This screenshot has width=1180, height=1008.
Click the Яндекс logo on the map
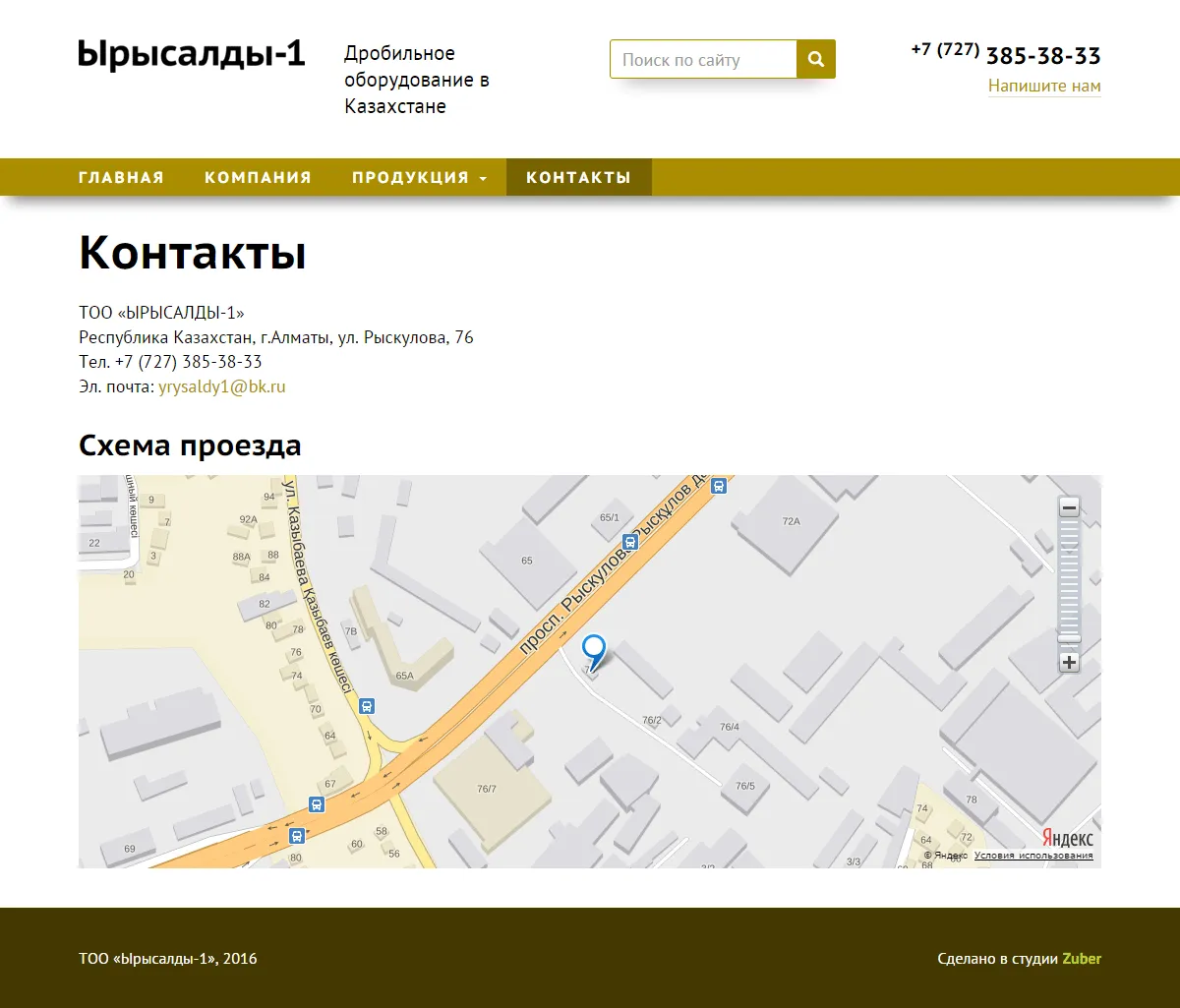tap(1067, 838)
